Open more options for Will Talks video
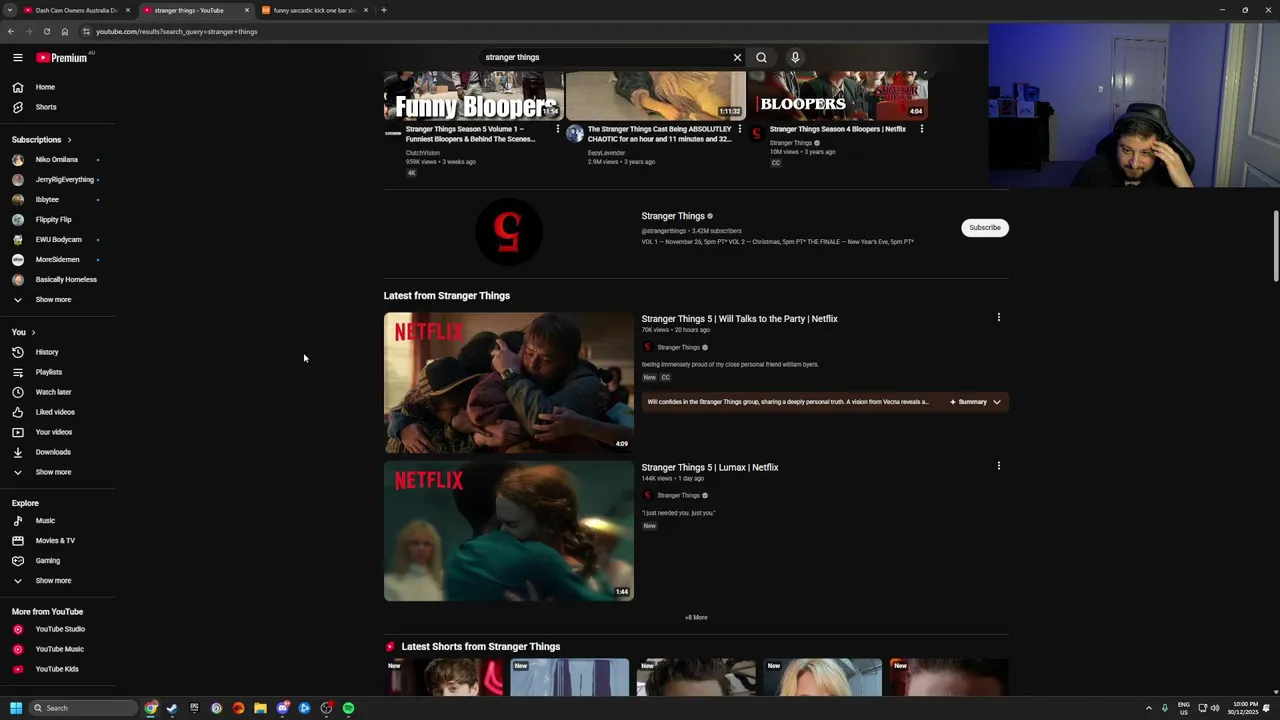This screenshot has height=720, width=1280. [x=998, y=317]
